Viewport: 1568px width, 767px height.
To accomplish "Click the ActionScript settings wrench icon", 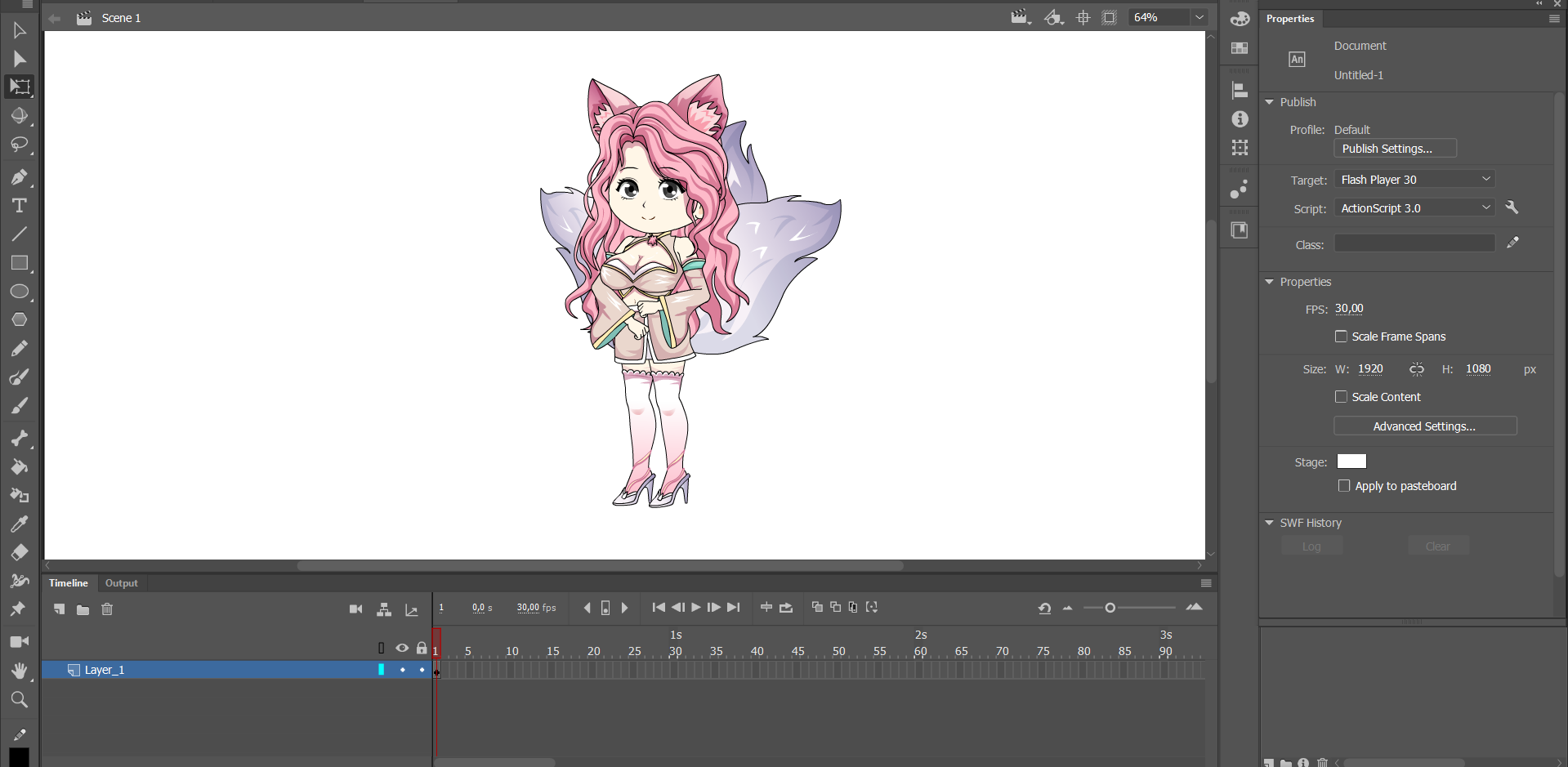I will [x=1512, y=207].
